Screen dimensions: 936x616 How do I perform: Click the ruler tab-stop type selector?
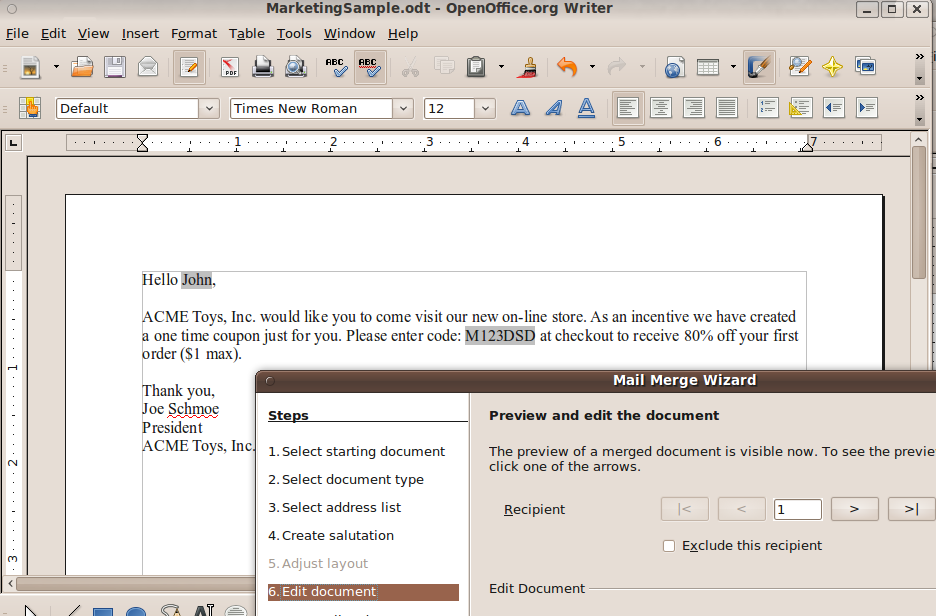click(13, 143)
